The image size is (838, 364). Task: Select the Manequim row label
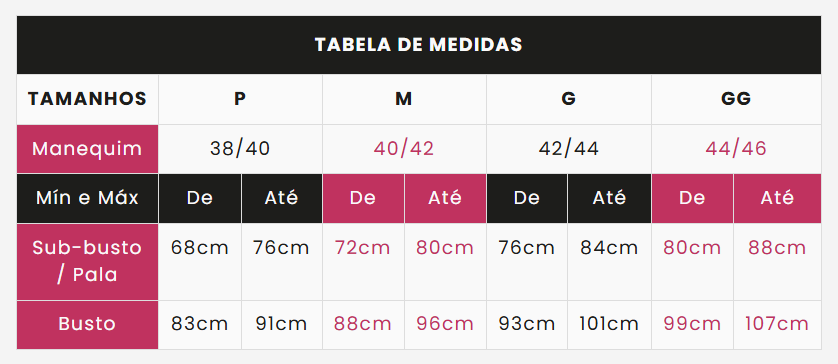pyautogui.click(x=88, y=149)
